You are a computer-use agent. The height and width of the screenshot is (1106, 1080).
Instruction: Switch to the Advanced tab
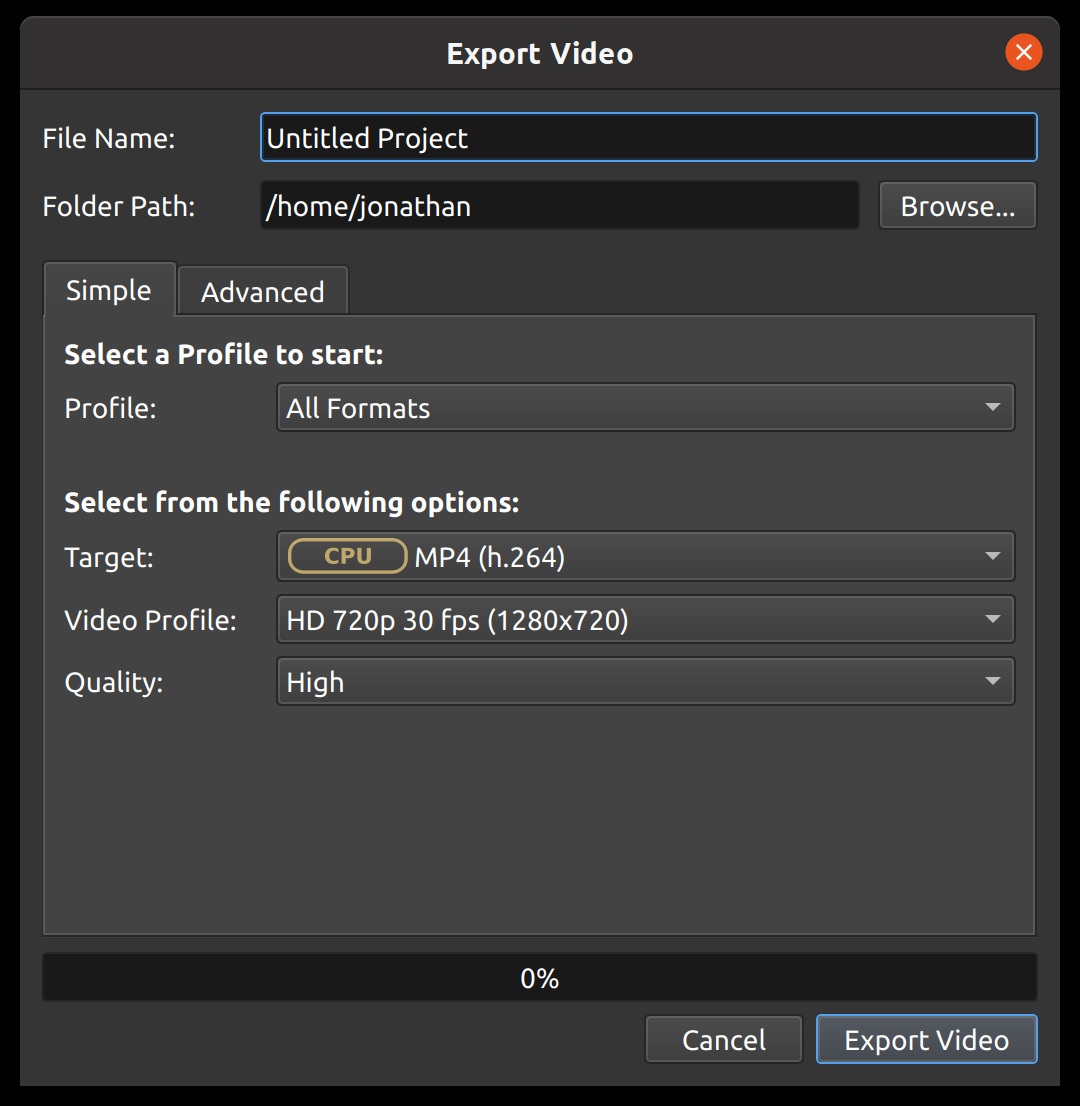point(262,290)
